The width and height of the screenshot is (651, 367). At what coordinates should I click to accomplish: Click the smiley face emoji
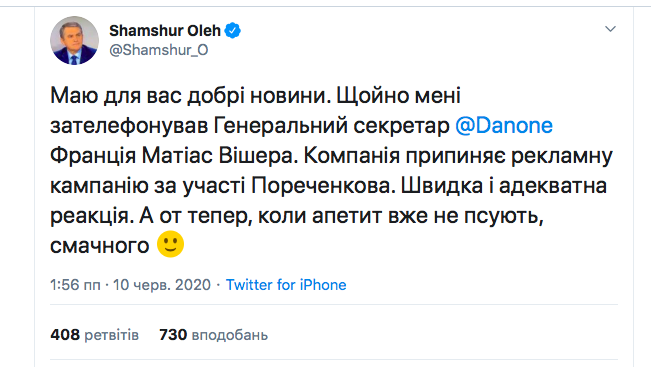pos(170,244)
